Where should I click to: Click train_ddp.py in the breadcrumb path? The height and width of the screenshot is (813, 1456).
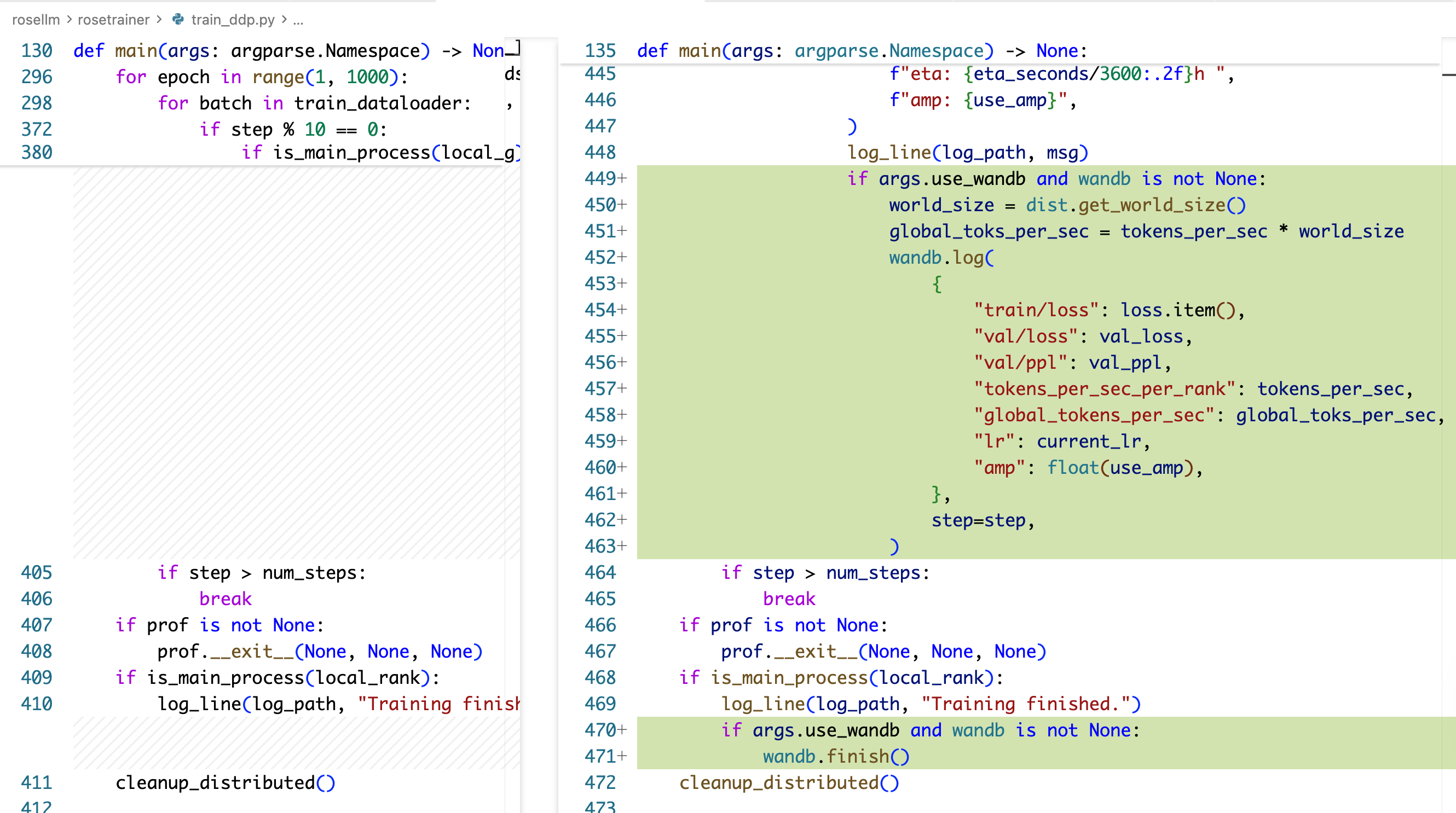click(x=232, y=20)
